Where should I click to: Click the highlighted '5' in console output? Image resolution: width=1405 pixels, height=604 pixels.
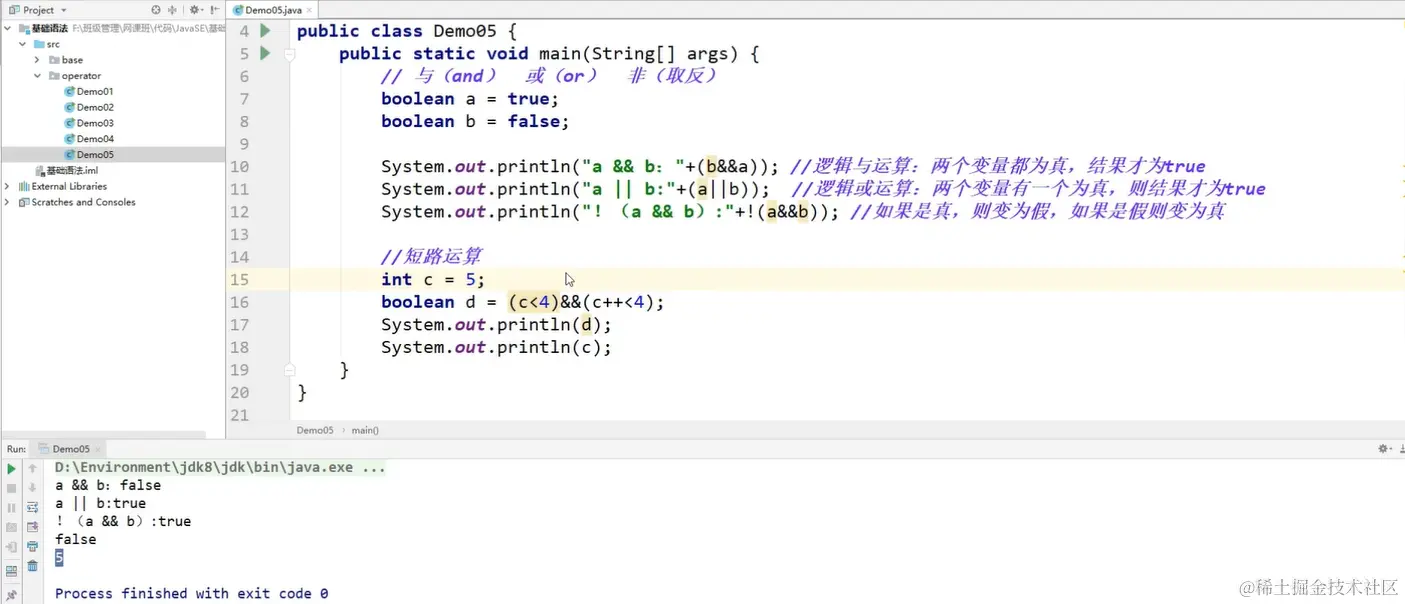click(x=59, y=557)
